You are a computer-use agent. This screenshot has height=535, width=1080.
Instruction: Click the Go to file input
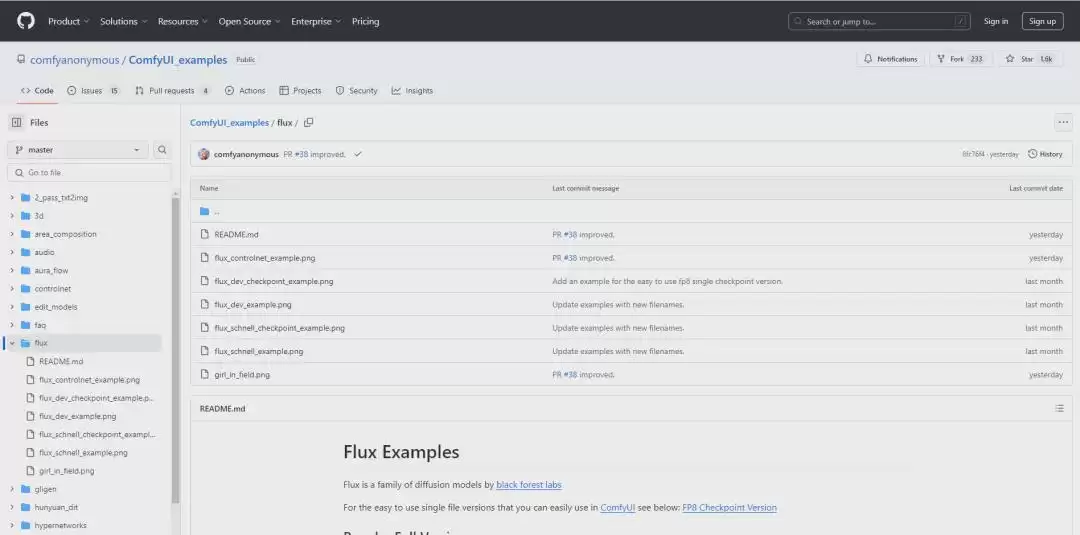click(90, 173)
